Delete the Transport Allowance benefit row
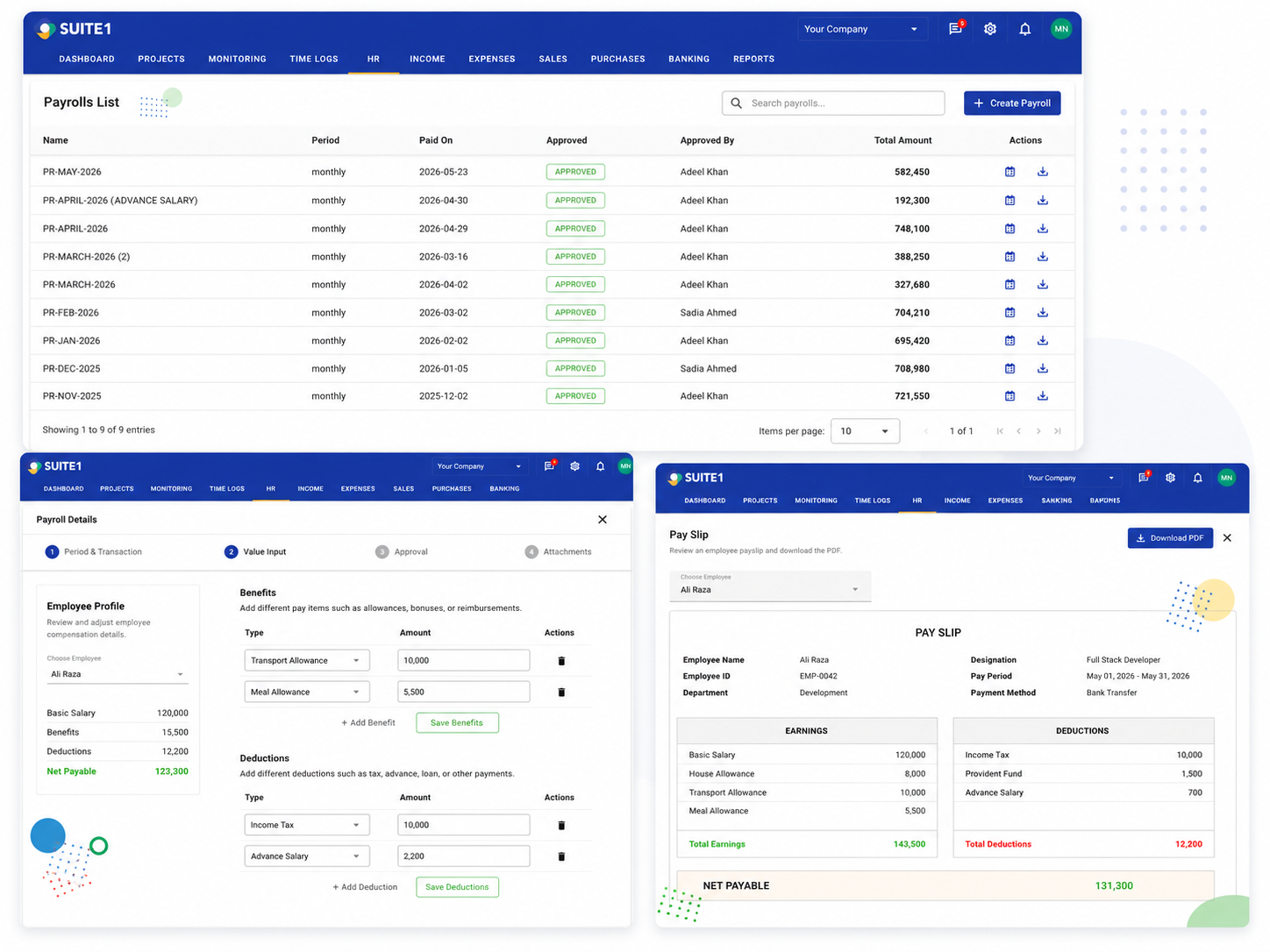This screenshot has width=1270, height=952. pos(561,661)
